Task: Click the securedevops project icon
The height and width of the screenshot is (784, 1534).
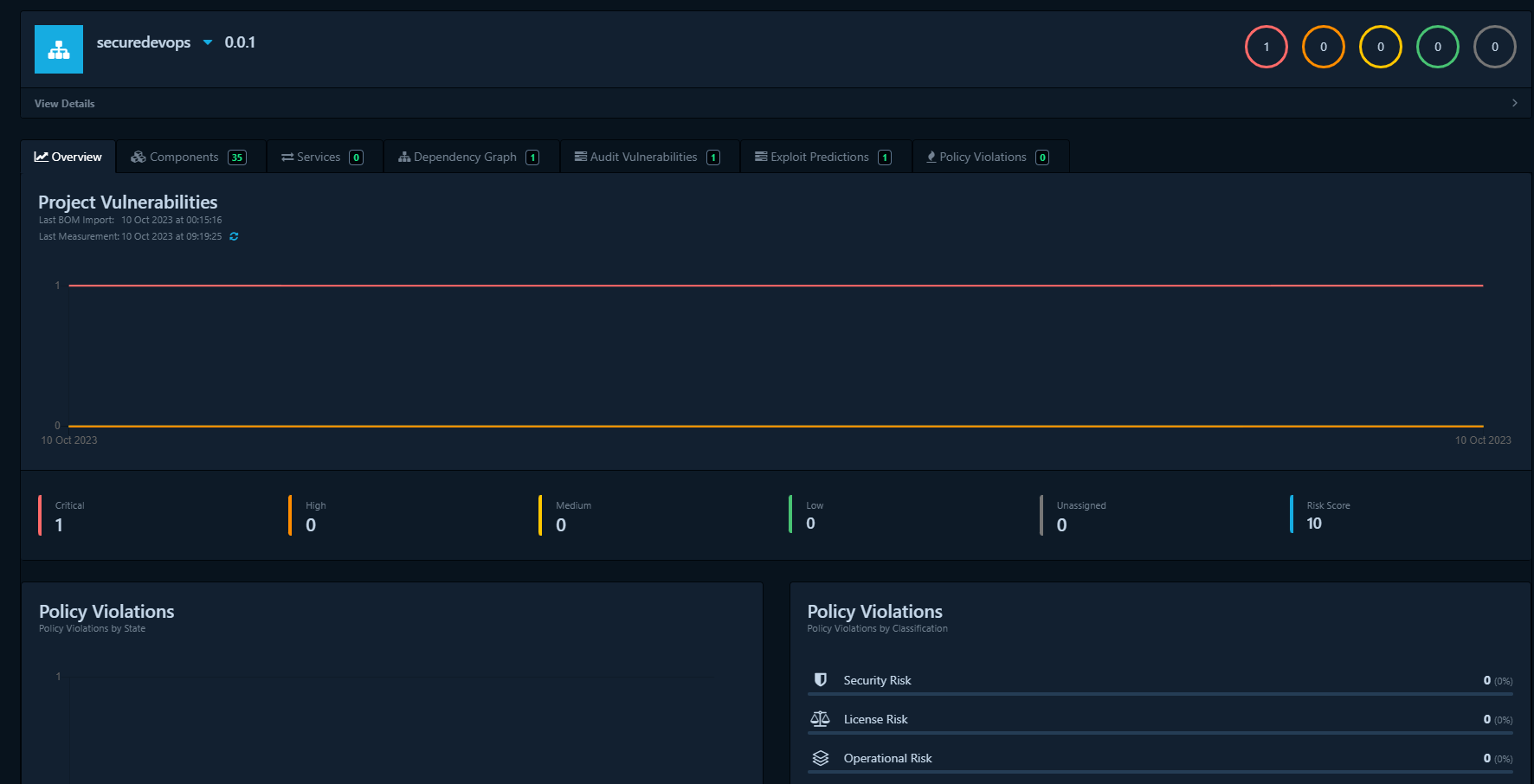Action: click(58, 48)
